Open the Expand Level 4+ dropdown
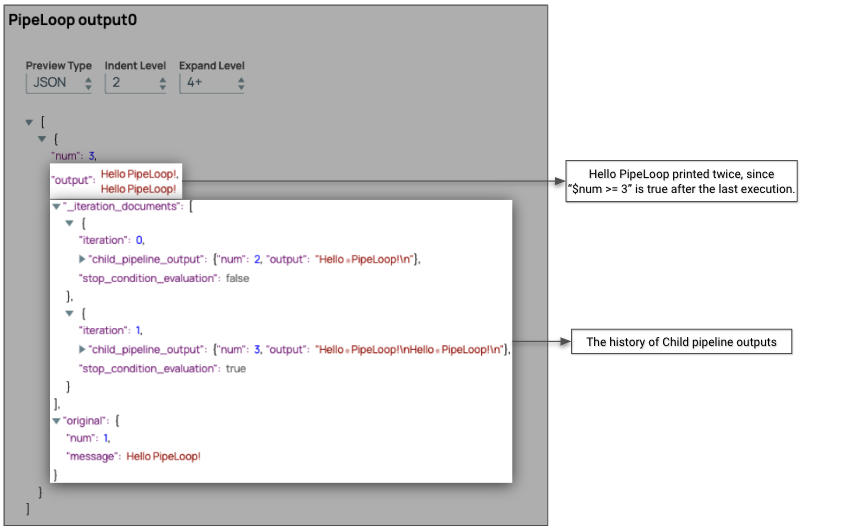 (x=211, y=83)
